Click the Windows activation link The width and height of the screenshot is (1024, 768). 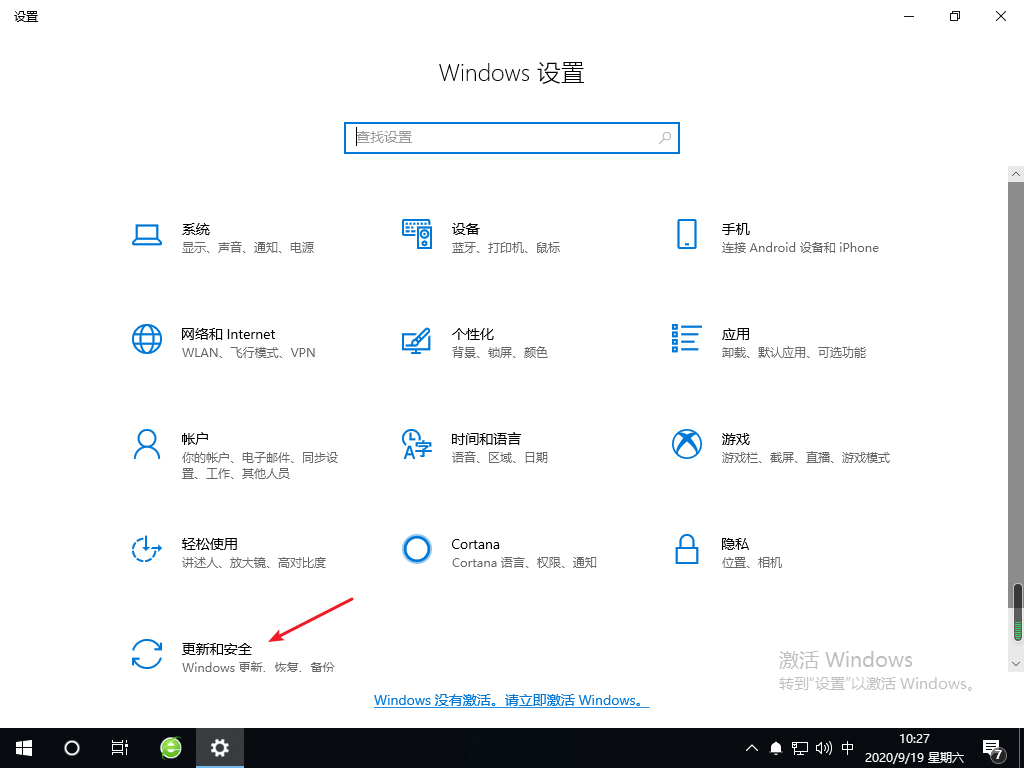511,701
